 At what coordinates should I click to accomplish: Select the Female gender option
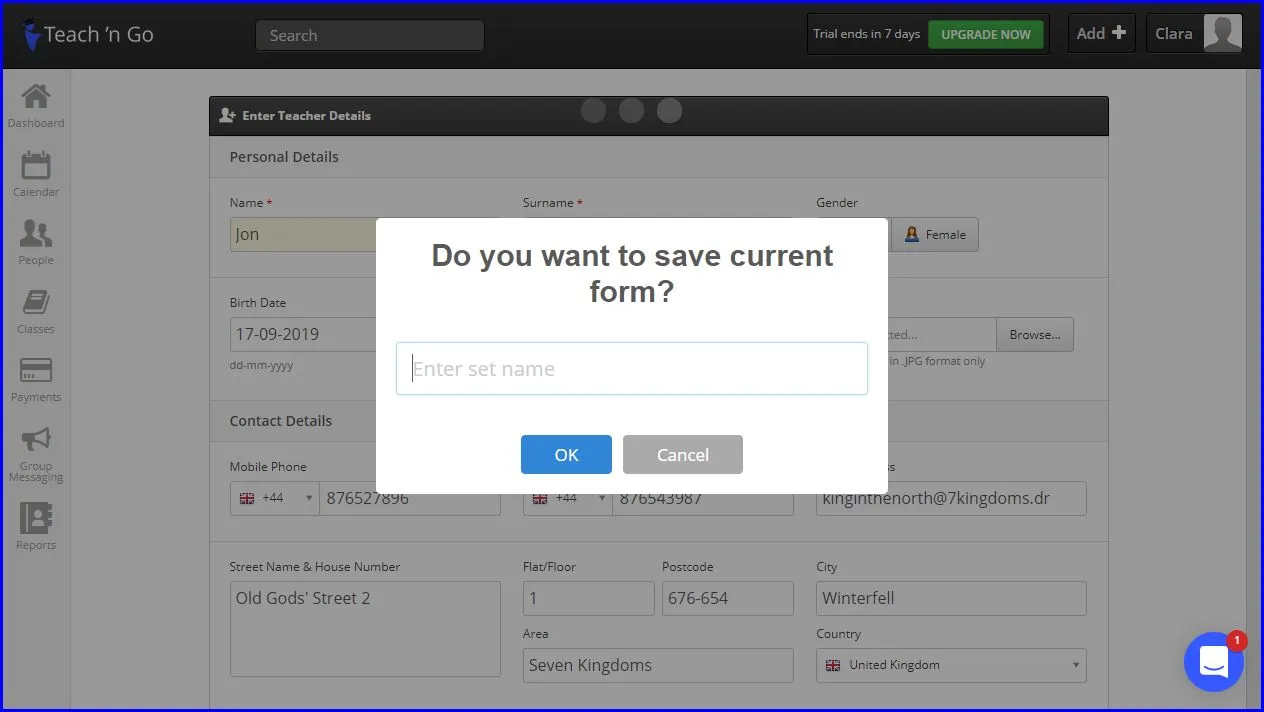(935, 234)
